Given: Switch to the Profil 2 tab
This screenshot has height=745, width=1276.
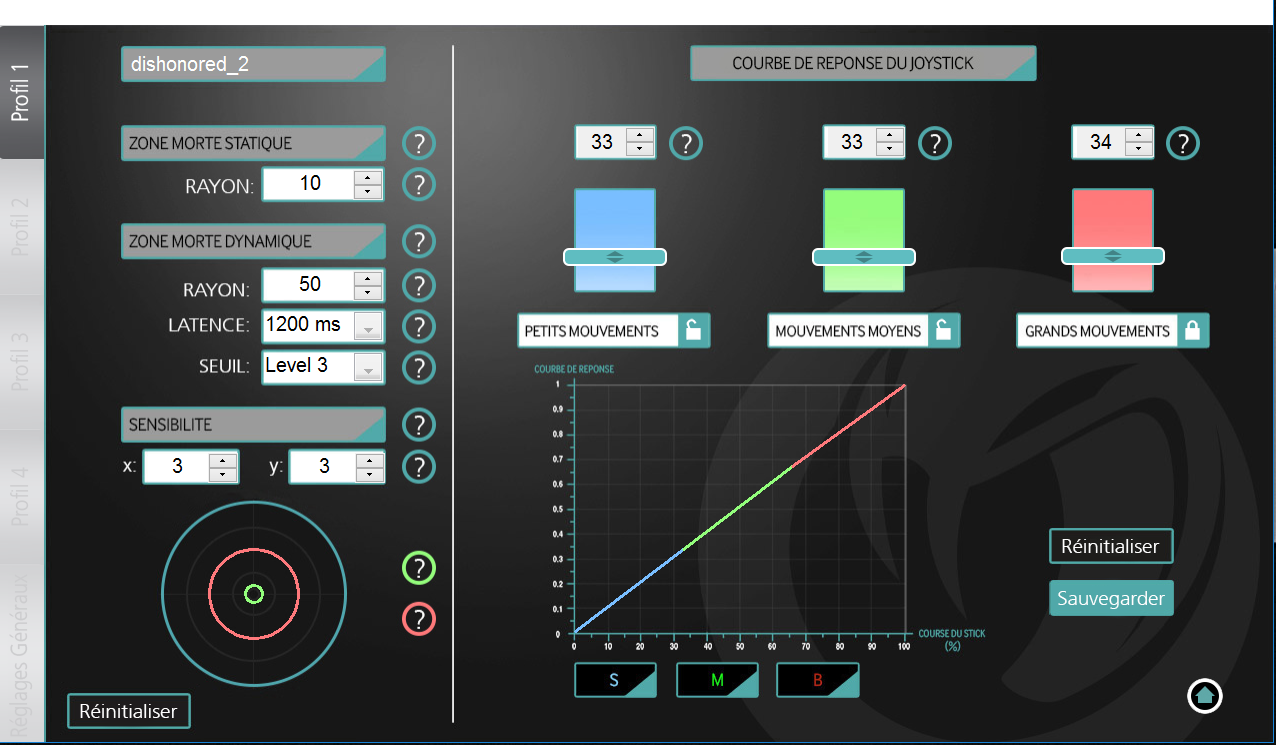Looking at the screenshot, I should (21, 227).
